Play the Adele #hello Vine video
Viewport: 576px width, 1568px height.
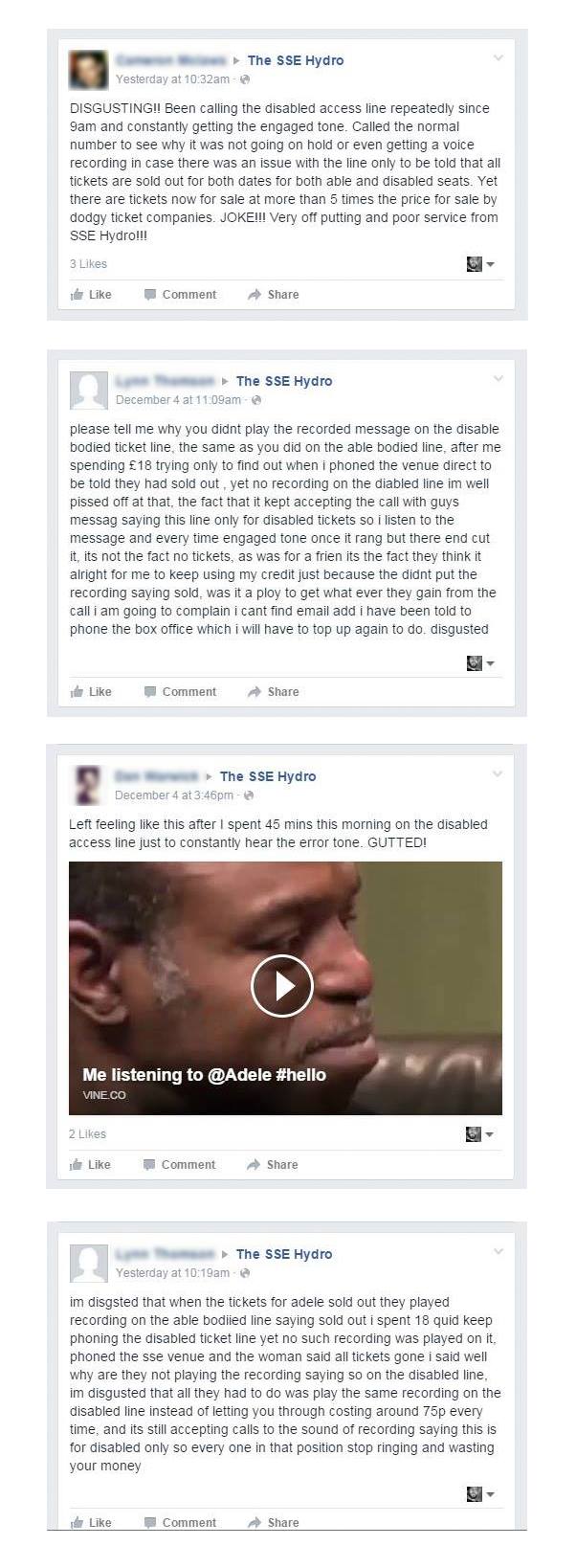coord(282,985)
